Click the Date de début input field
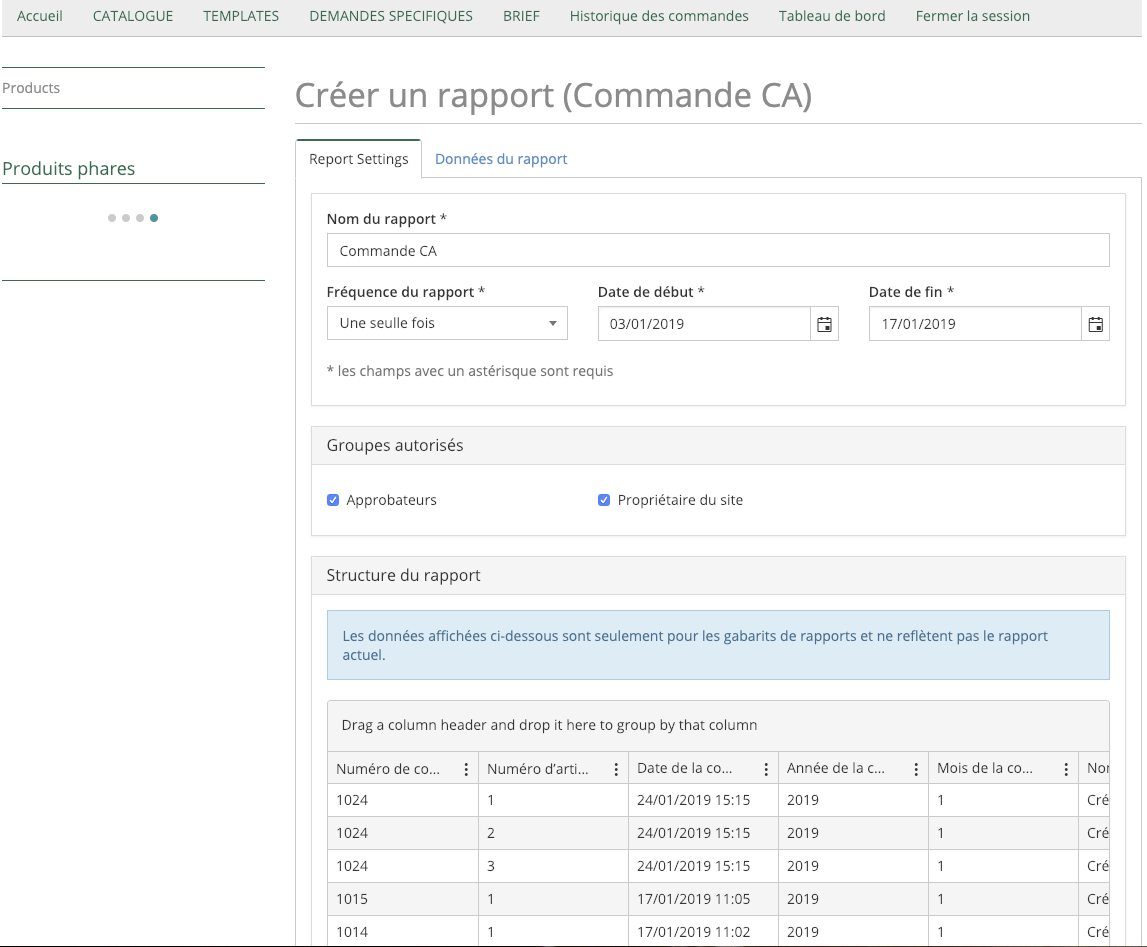The image size is (1147, 947). [x=704, y=324]
